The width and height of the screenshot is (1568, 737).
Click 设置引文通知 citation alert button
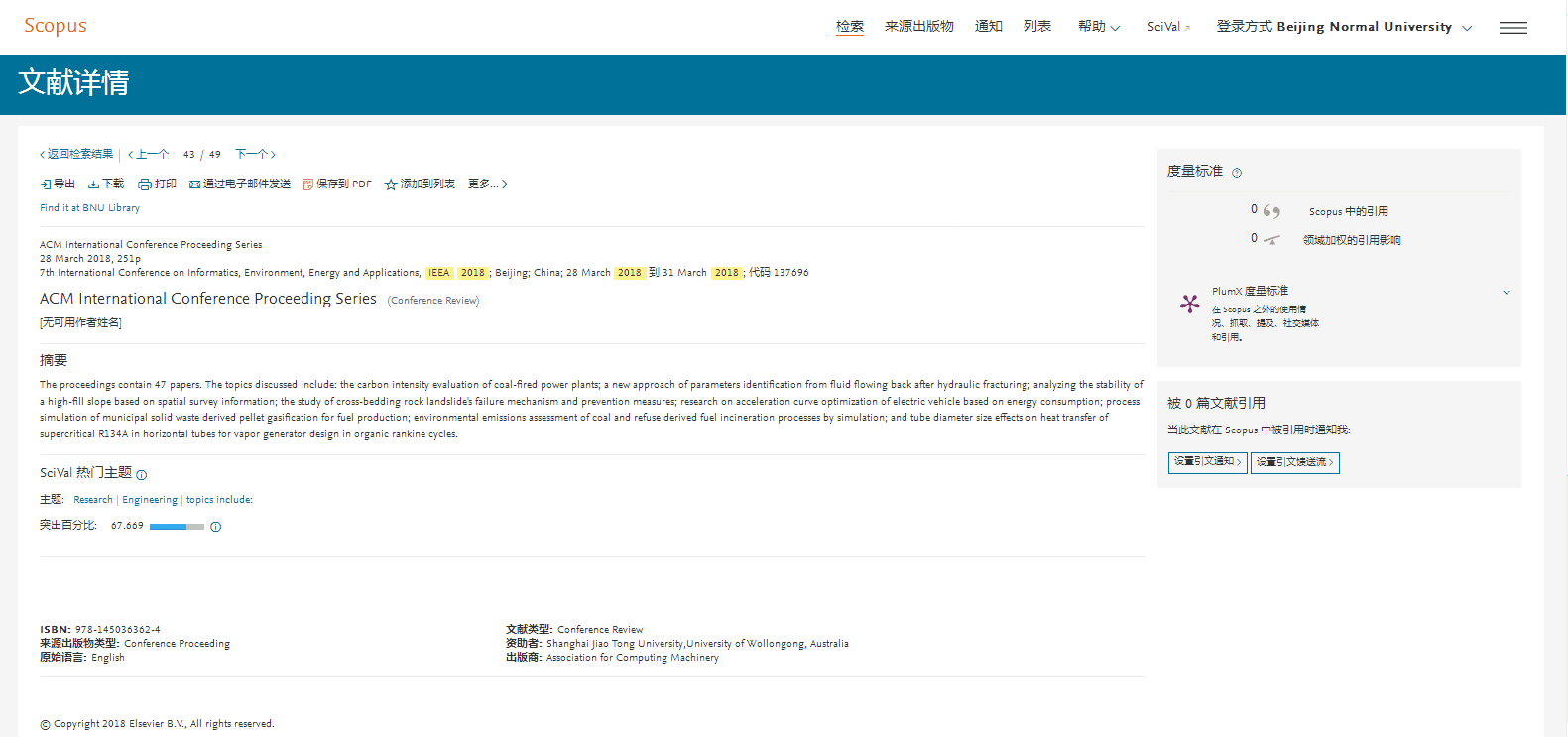[x=1207, y=462]
